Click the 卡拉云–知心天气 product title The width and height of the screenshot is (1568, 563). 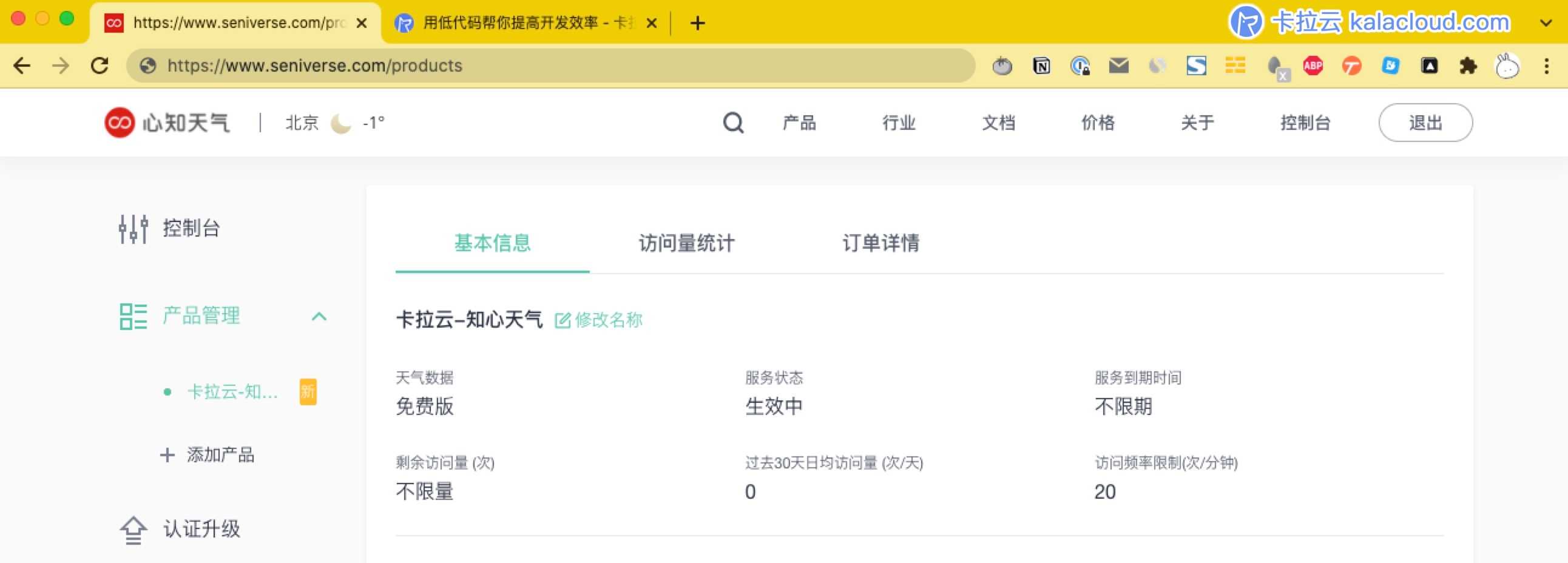click(x=468, y=320)
